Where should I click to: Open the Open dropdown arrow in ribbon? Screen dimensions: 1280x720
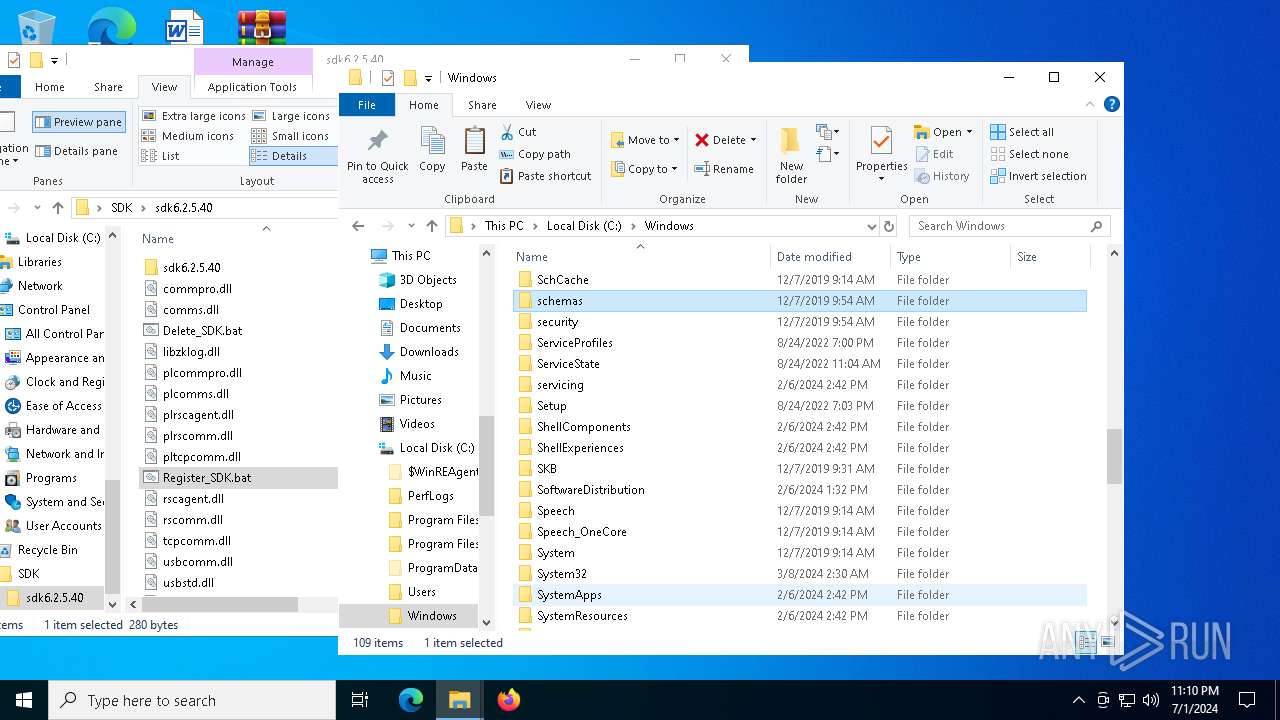pos(969,132)
